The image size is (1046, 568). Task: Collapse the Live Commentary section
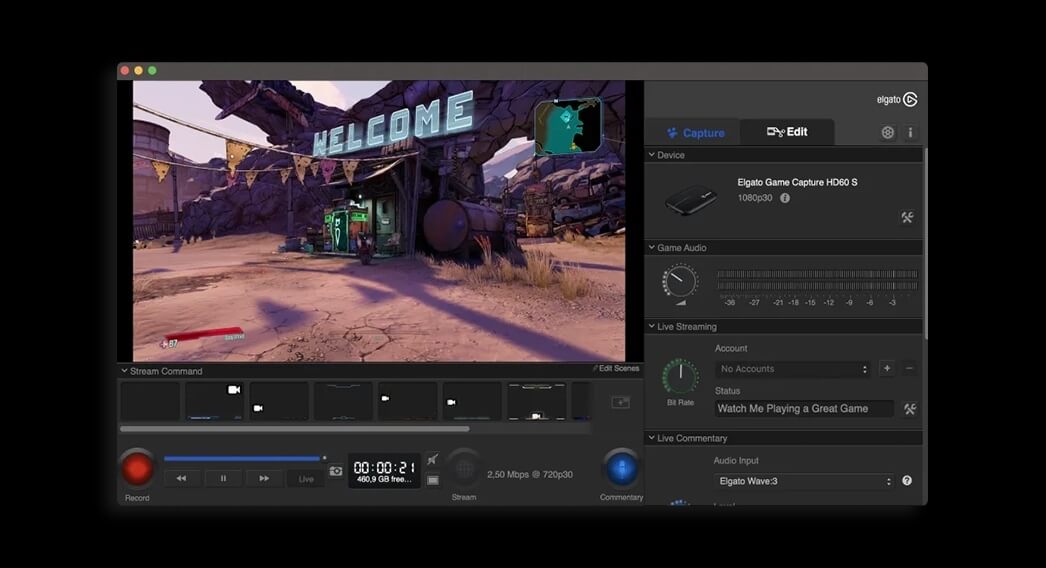pos(652,438)
